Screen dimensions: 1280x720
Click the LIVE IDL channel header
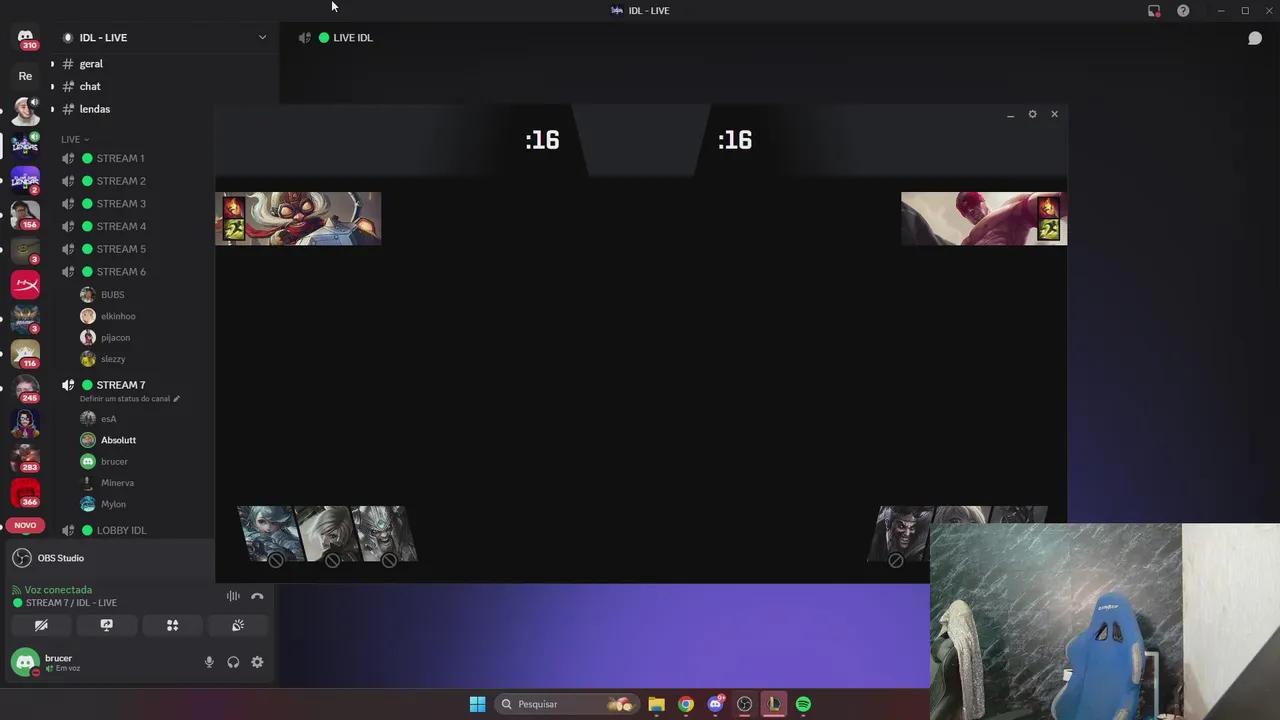352,38
